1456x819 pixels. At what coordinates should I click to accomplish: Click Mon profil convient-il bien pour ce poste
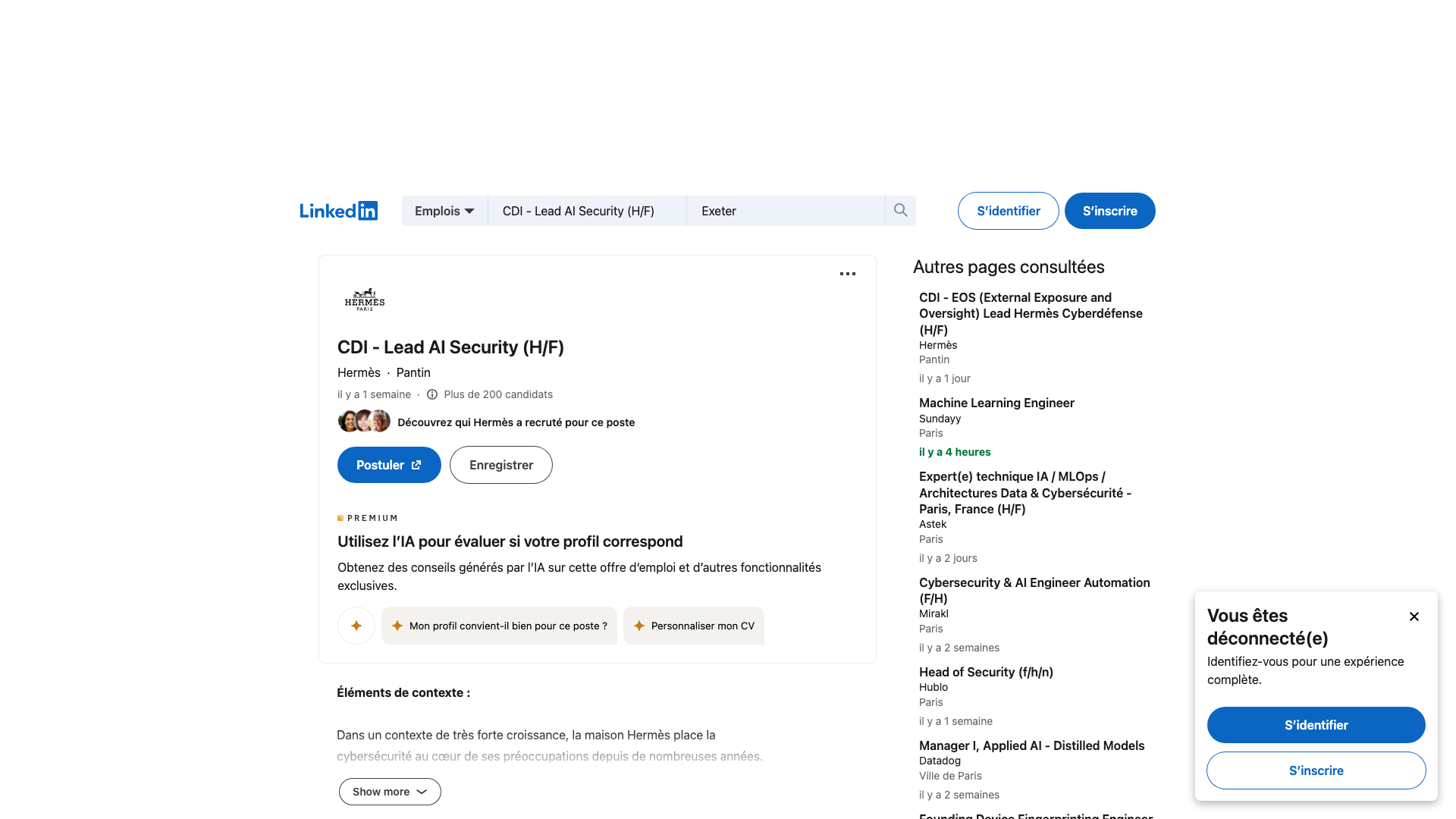tap(499, 626)
